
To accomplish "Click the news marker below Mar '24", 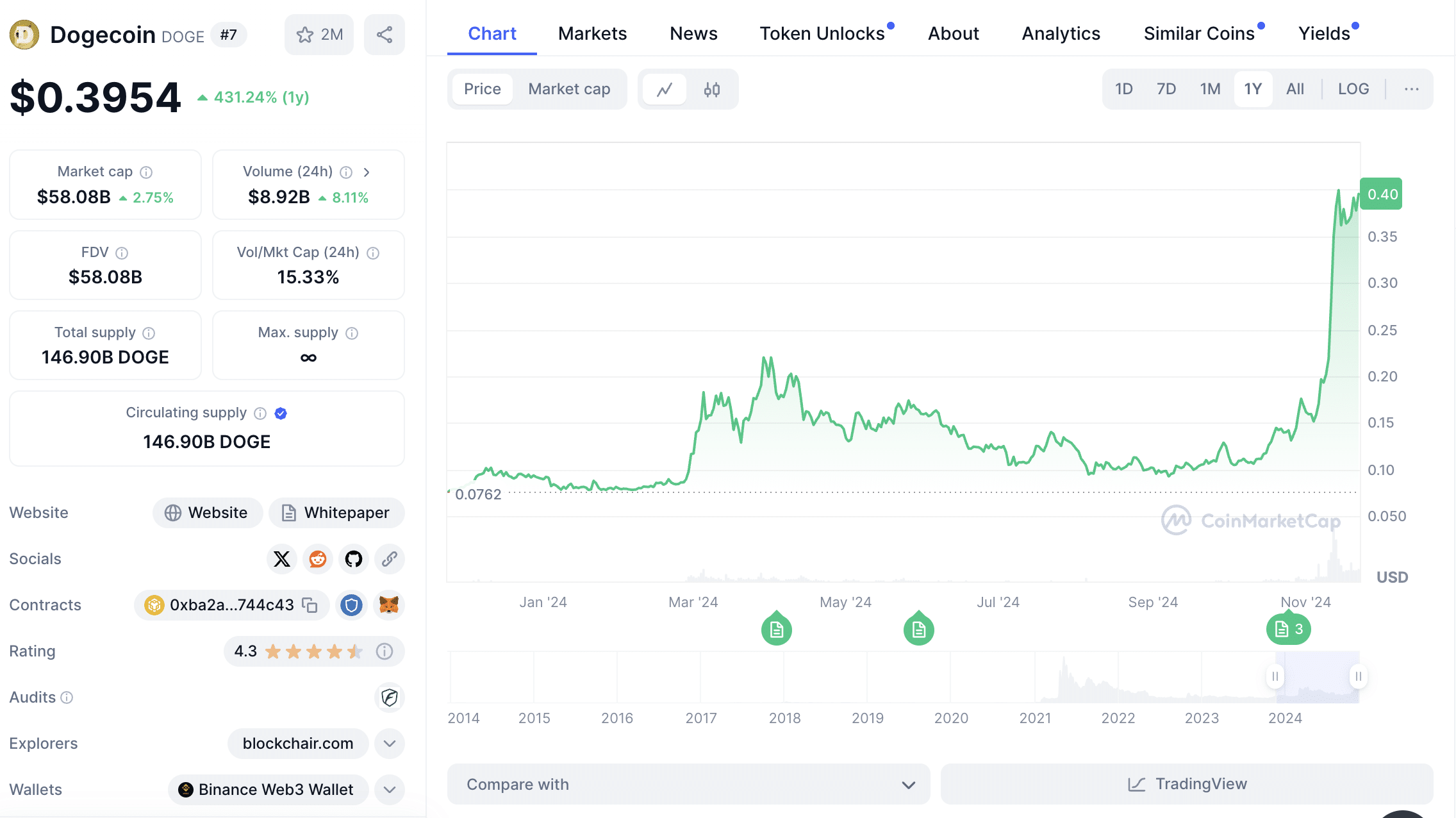I will [777, 629].
